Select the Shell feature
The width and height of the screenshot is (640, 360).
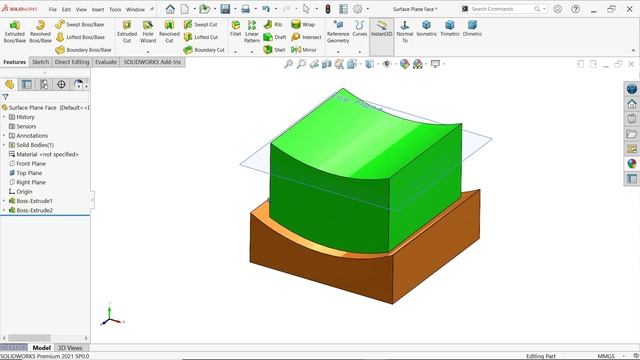274,50
